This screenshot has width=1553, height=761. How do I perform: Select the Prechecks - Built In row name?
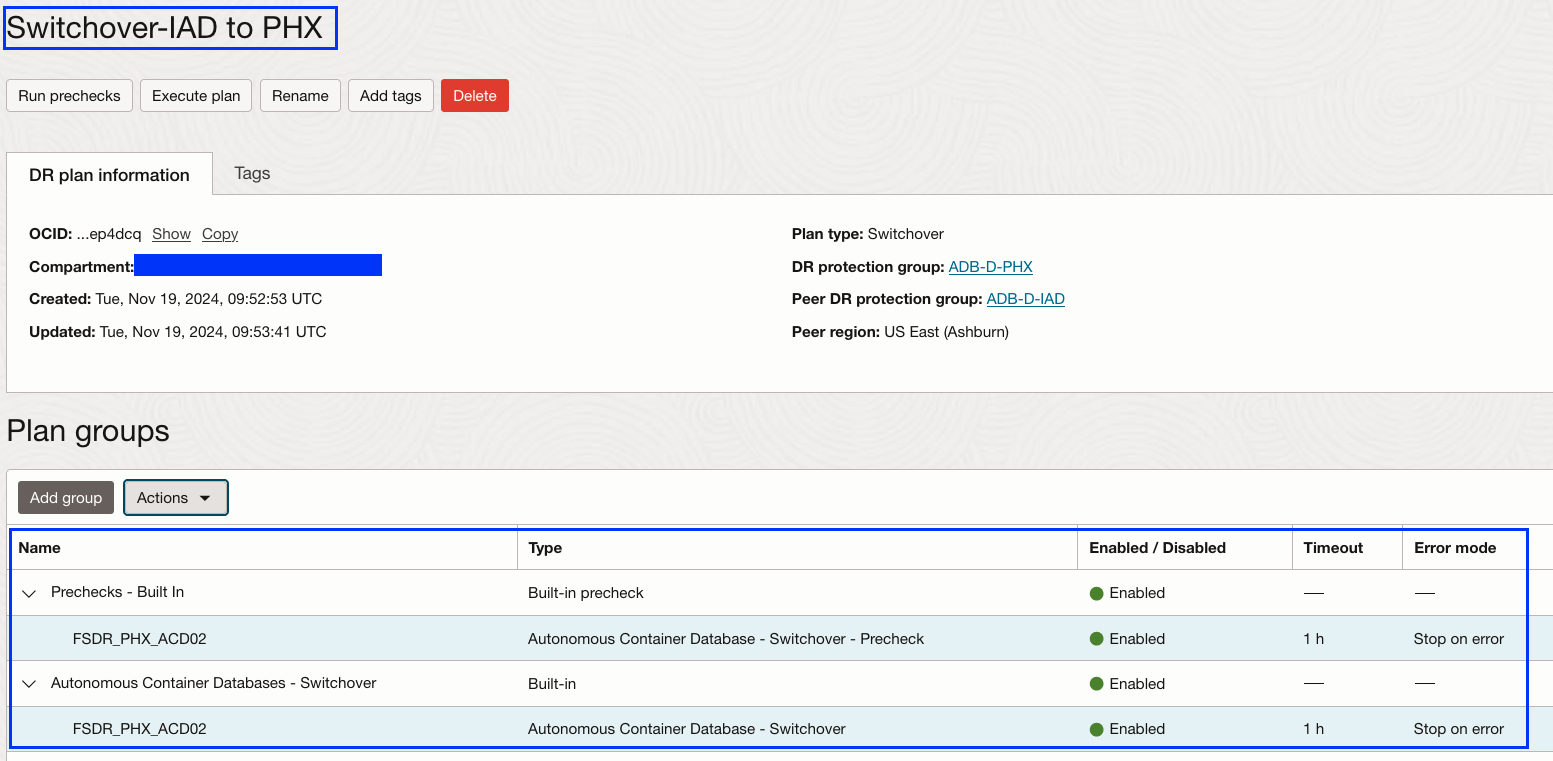(117, 592)
